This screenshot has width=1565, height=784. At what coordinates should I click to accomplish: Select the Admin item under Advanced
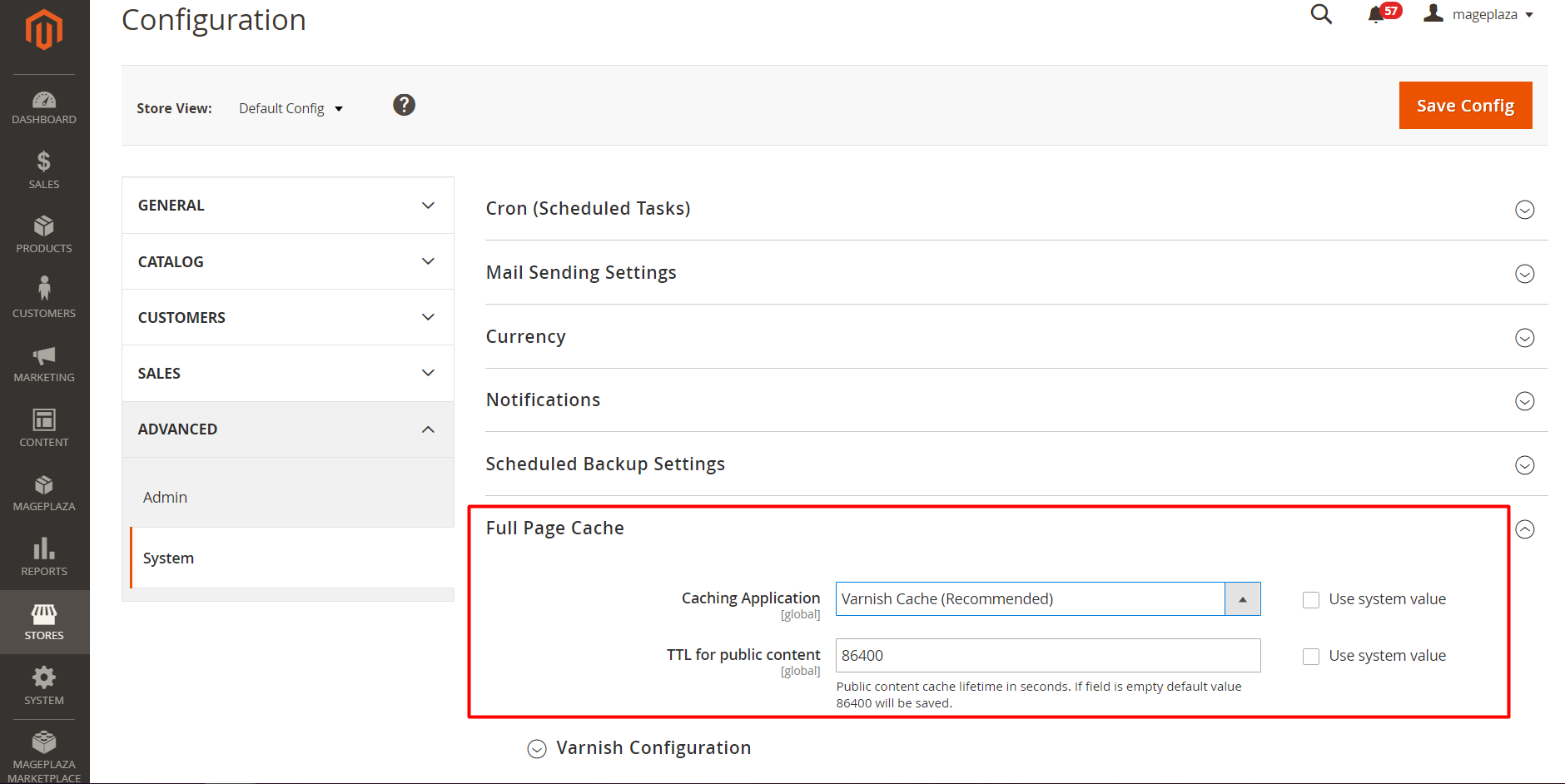click(x=166, y=497)
